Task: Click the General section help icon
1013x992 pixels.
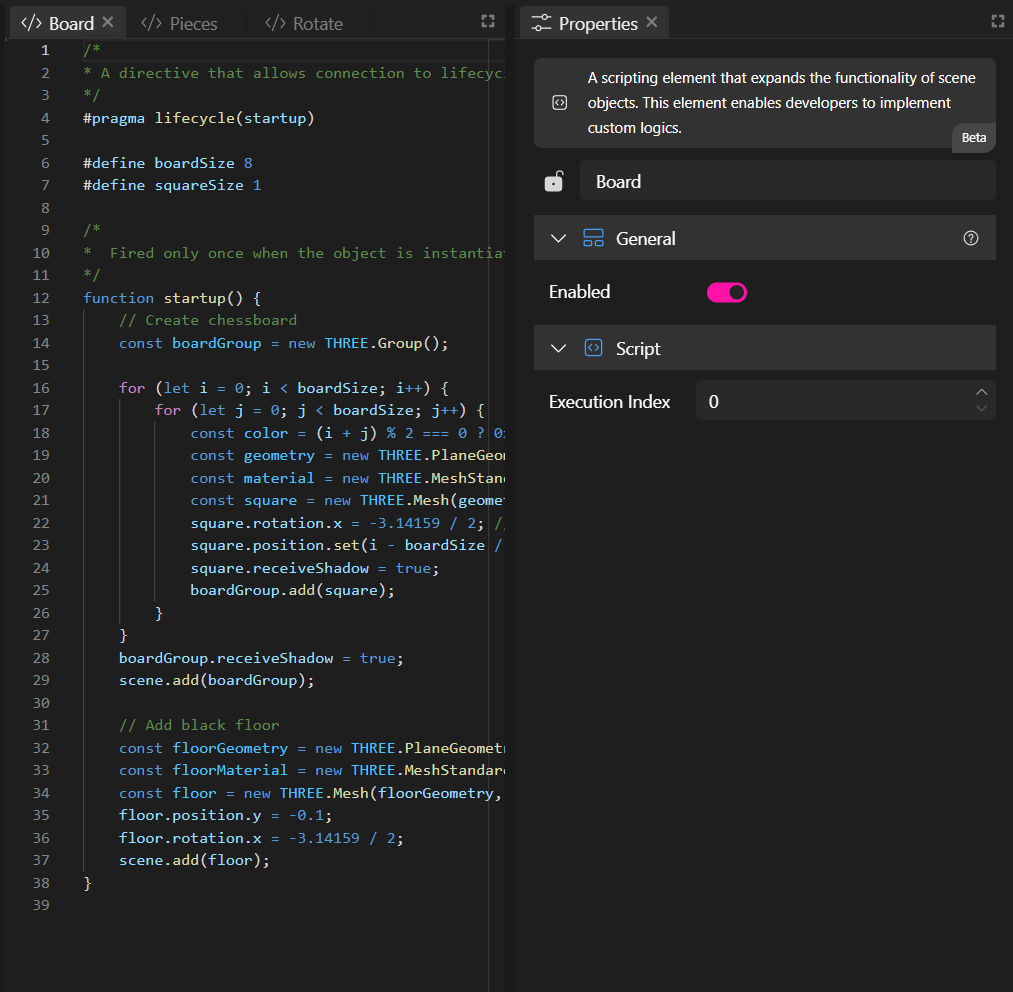Action: [970, 238]
